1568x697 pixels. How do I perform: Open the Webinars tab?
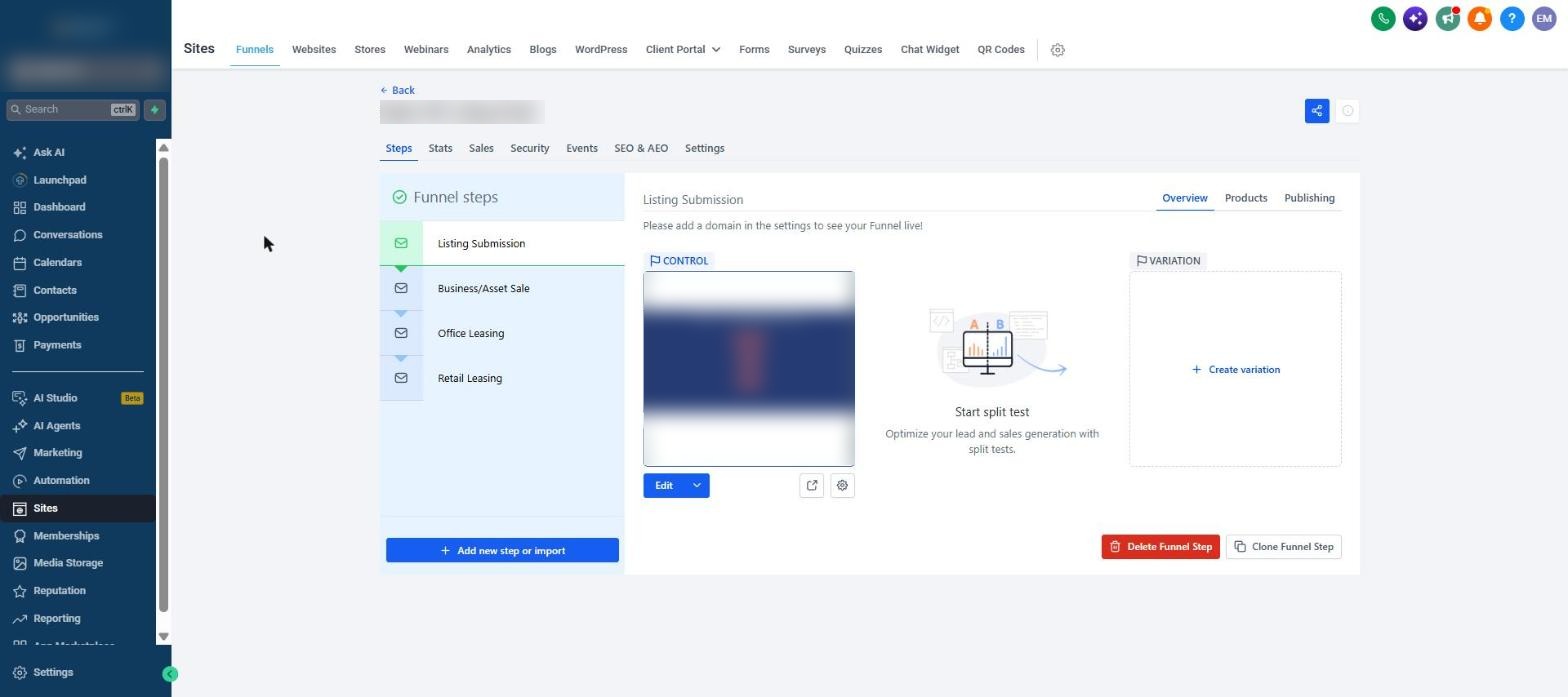point(426,50)
